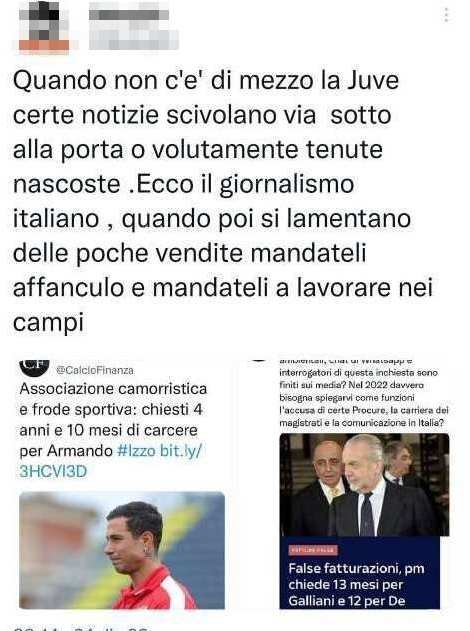
Task: Click the 'Associazione camorristica e frode sportiva' text
Action: pos(113,399)
